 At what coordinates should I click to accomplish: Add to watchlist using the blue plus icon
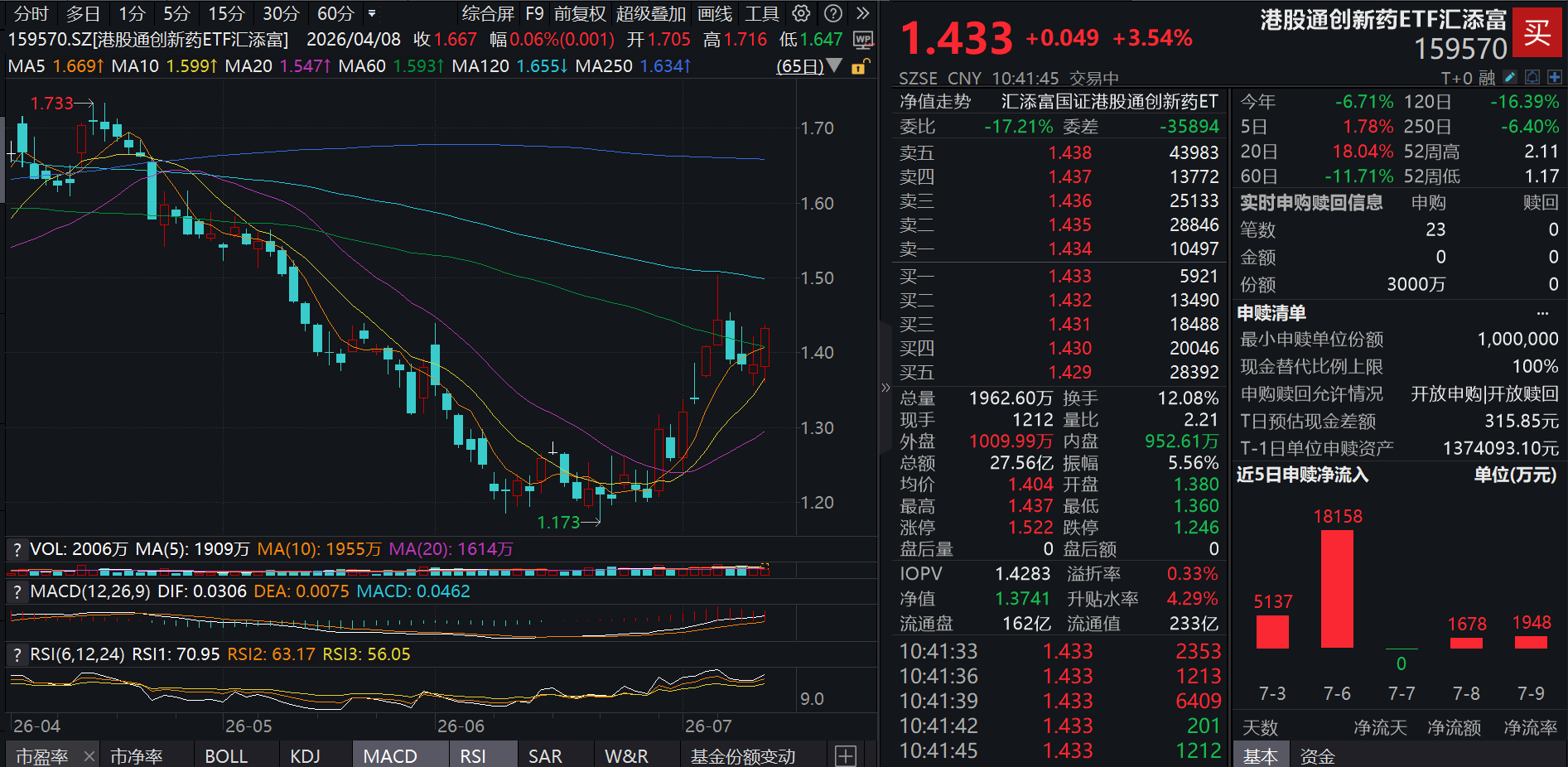pyautogui.click(x=1555, y=77)
